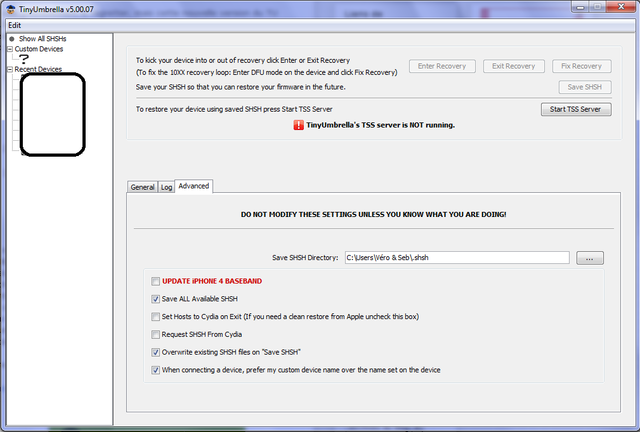Uncheck Save ALL Available SHSH
The image size is (640, 432).
155,298
